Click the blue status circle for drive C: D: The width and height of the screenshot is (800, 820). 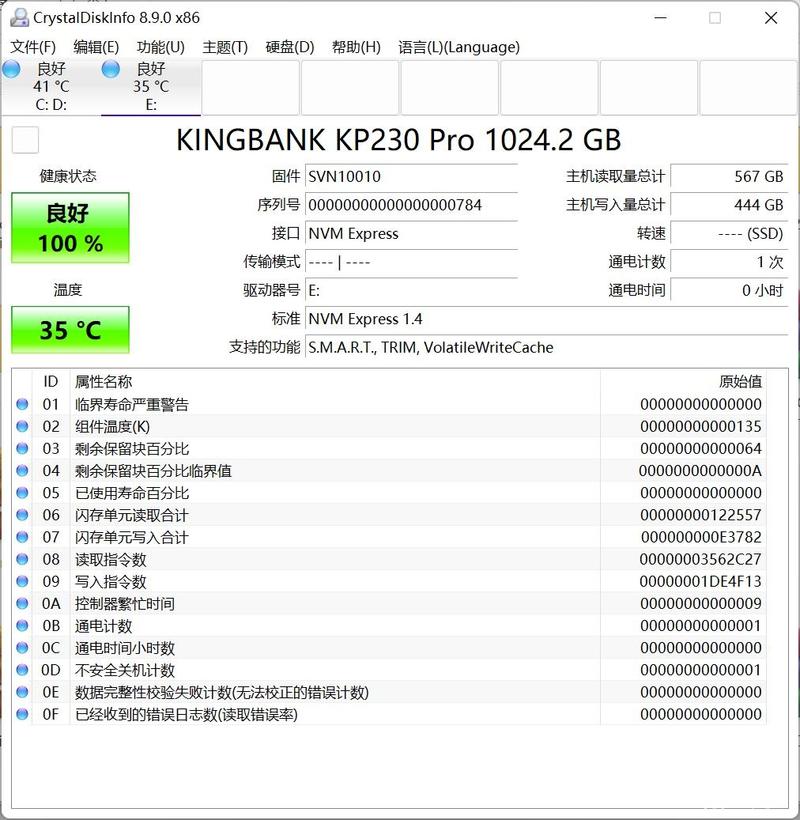pyautogui.click(x=12, y=69)
